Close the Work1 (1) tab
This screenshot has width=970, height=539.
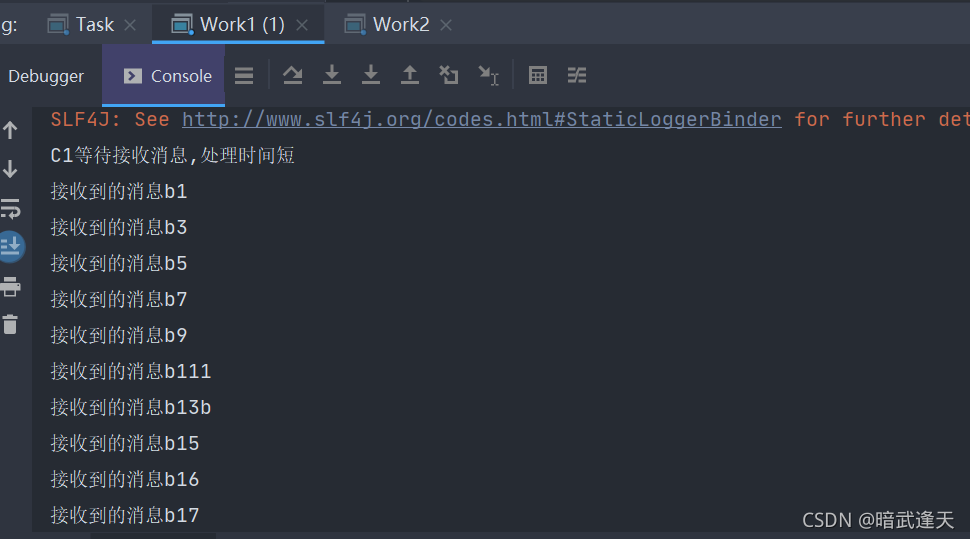click(x=302, y=25)
